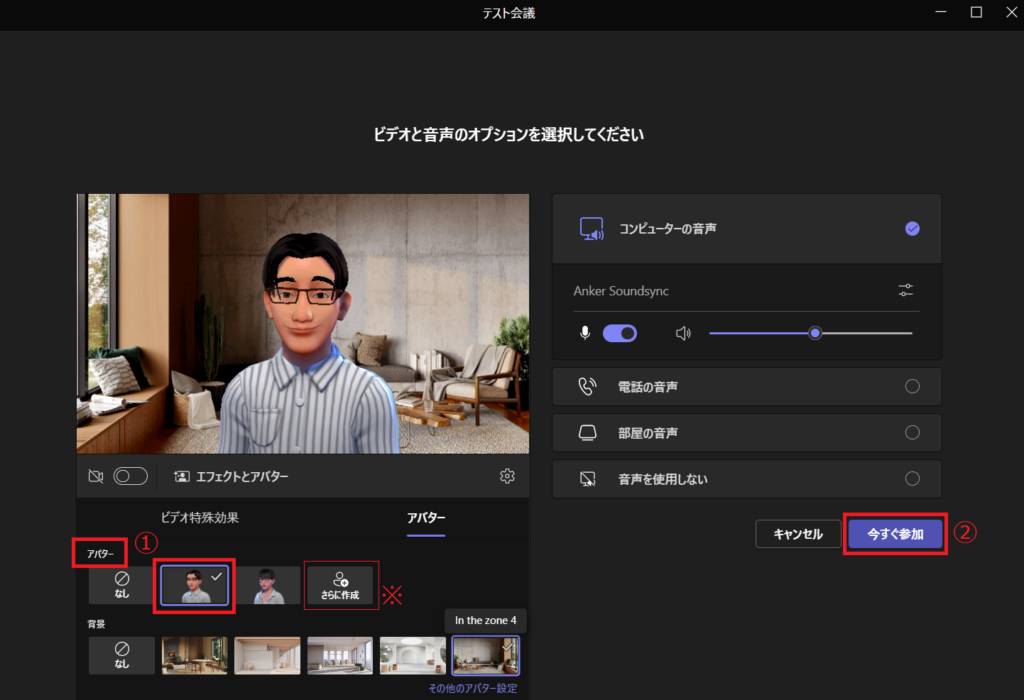The width and height of the screenshot is (1024, 700).
Task: Select the '電話の音声' radio button
Action: pos(911,386)
